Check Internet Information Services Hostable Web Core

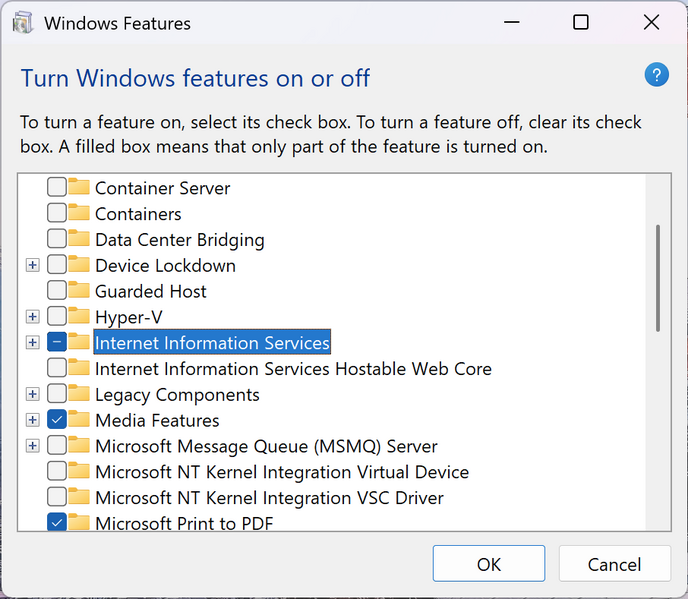click(x=57, y=368)
